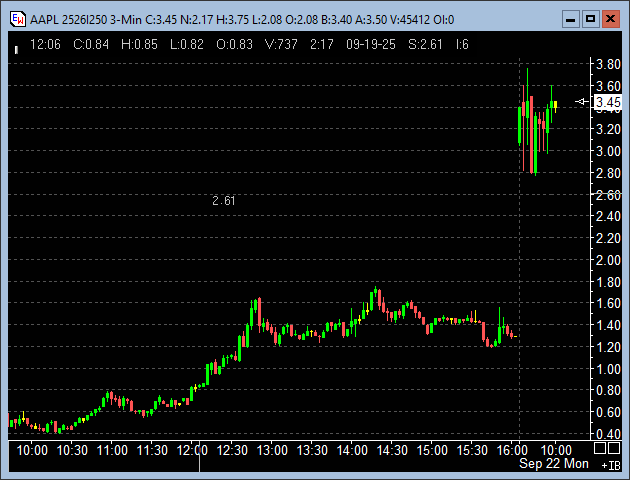Click the 16:00 label on the time axis
The width and height of the screenshot is (630, 480).
(x=512, y=451)
